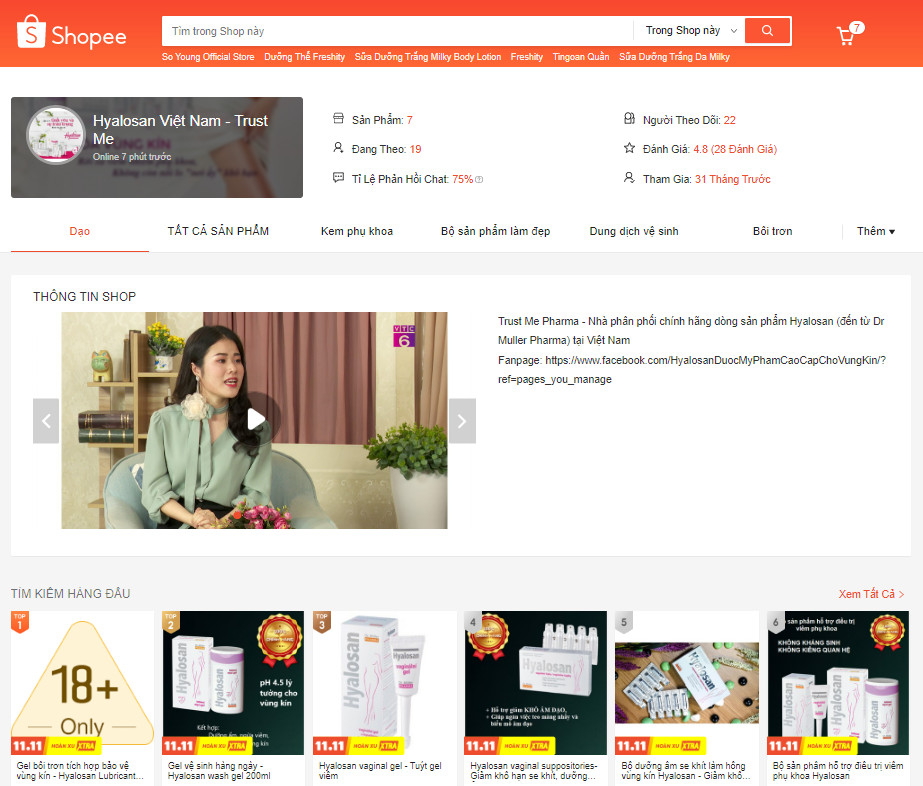The width and height of the screenshot is (923, 786).
Task: Click the TOP 2 ranking badge
Action: tap(171, 621)
